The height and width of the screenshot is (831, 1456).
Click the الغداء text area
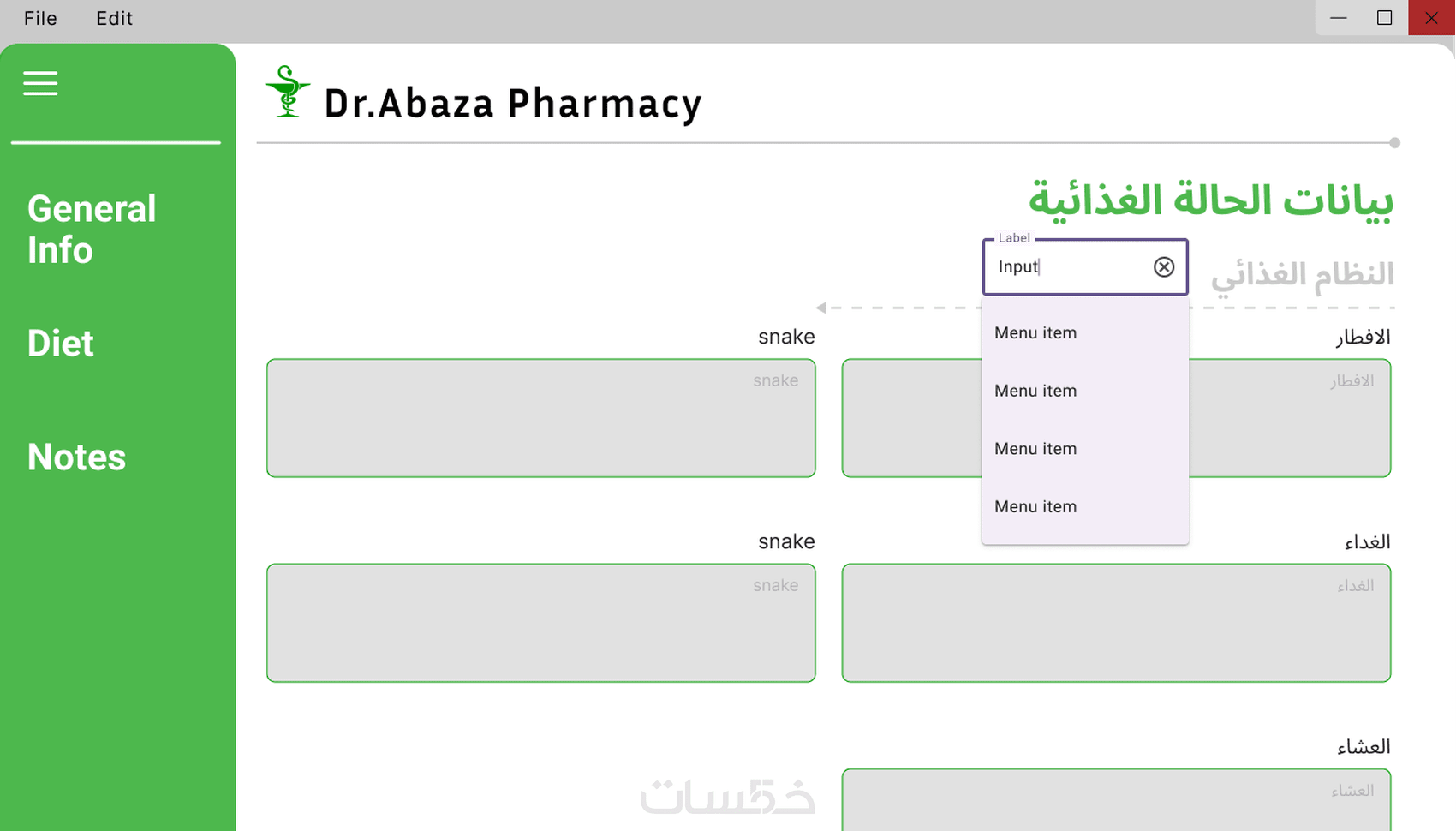click(x=1115, y=623)
